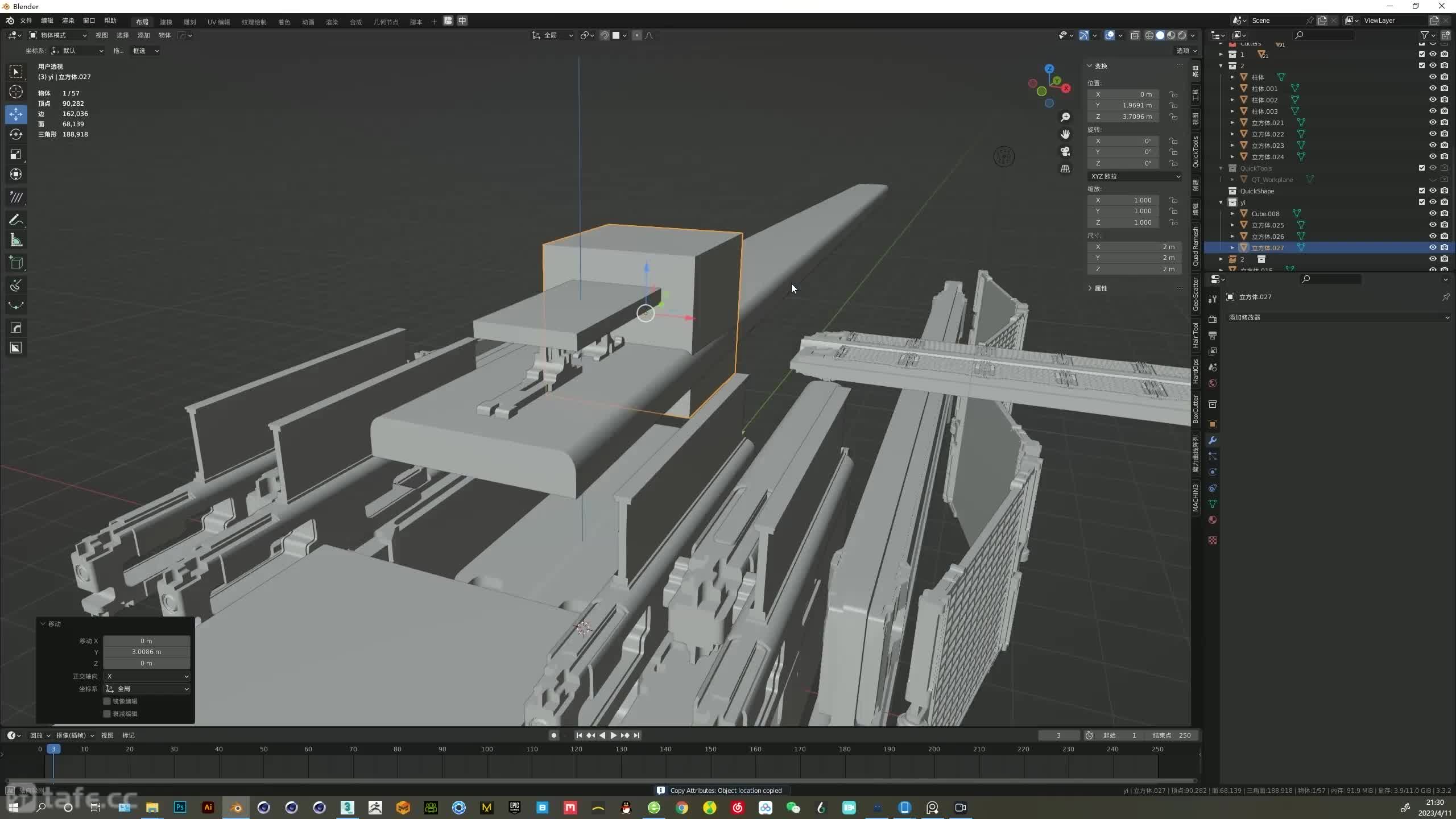
Task: Uncheck the QuickShape collection checkbox
Action: point(1422,191)
